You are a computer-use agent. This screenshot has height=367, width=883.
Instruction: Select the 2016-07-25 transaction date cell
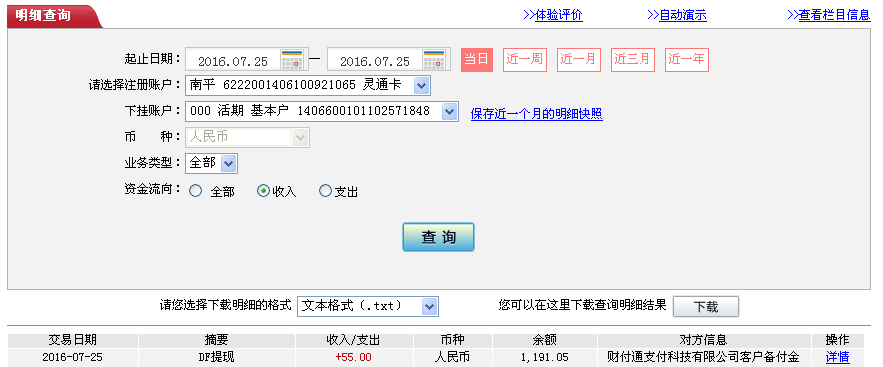pos(73,357)
